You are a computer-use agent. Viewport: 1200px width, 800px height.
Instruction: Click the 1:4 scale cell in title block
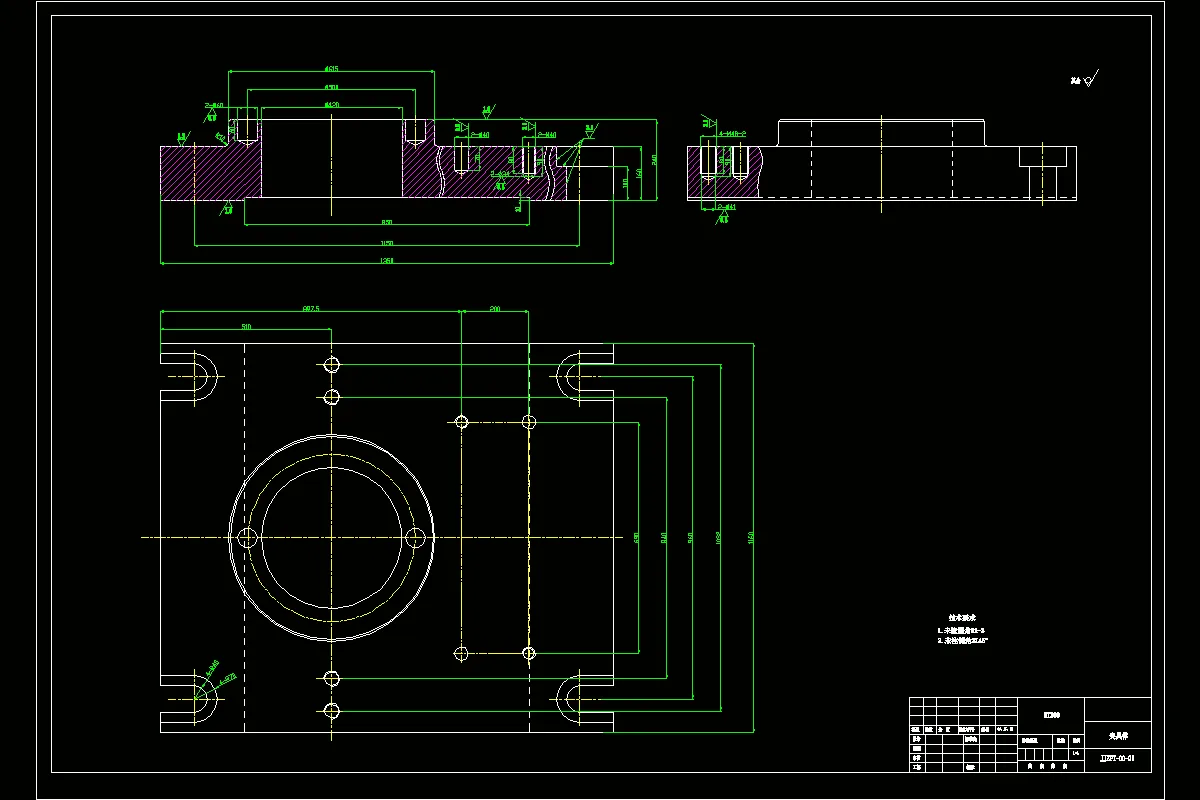tap(1075, 752)
